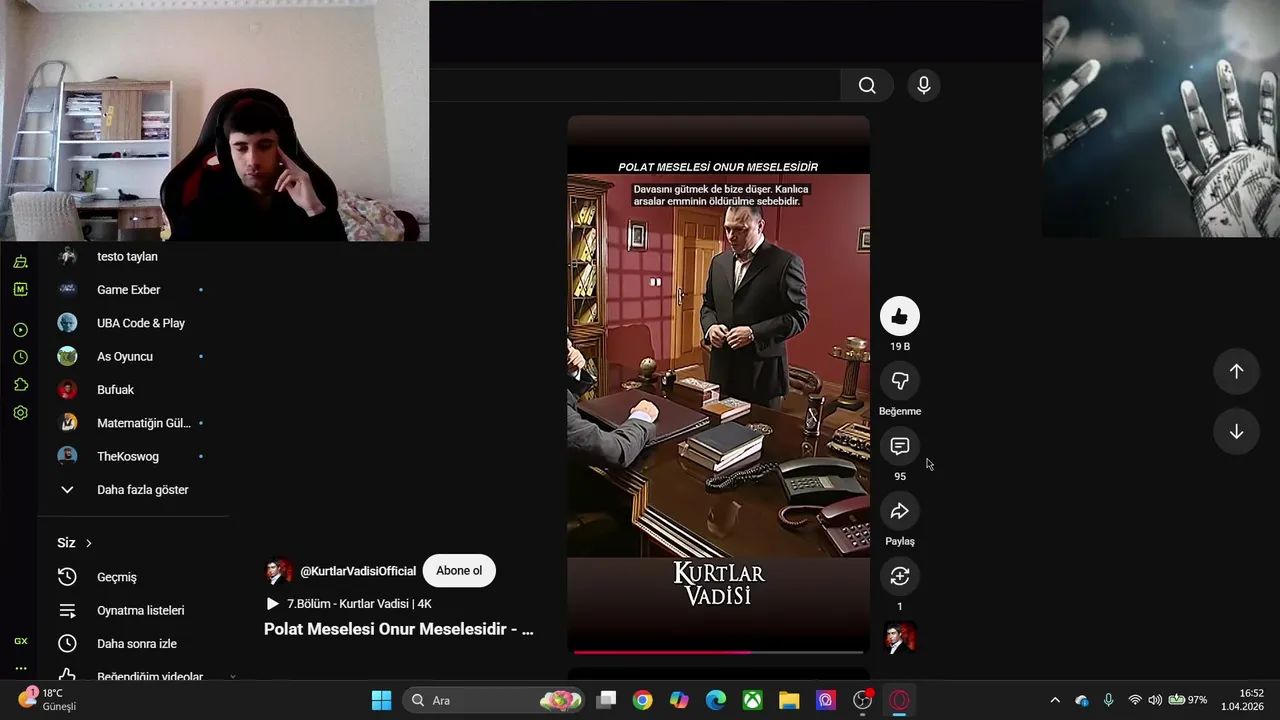Viewport: 1280px width, 720px height.
Task: Click the taskbar Ara search box
Action: click(x=494, y=700)
